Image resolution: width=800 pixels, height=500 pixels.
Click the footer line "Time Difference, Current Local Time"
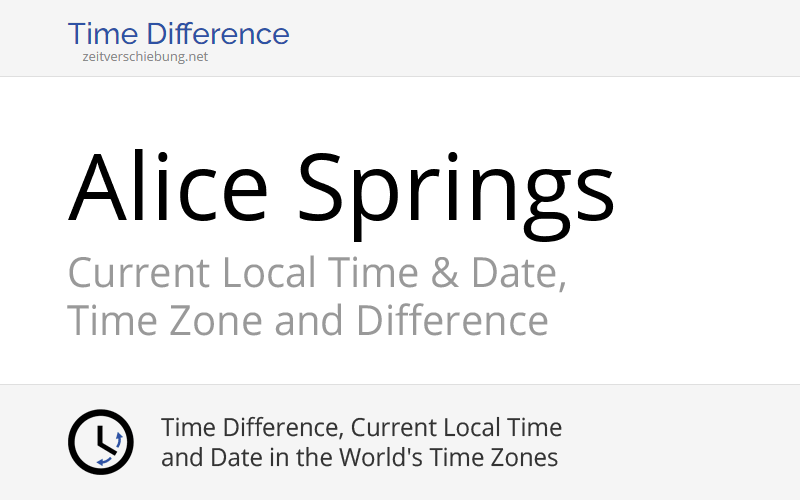[x=361, y=428]
